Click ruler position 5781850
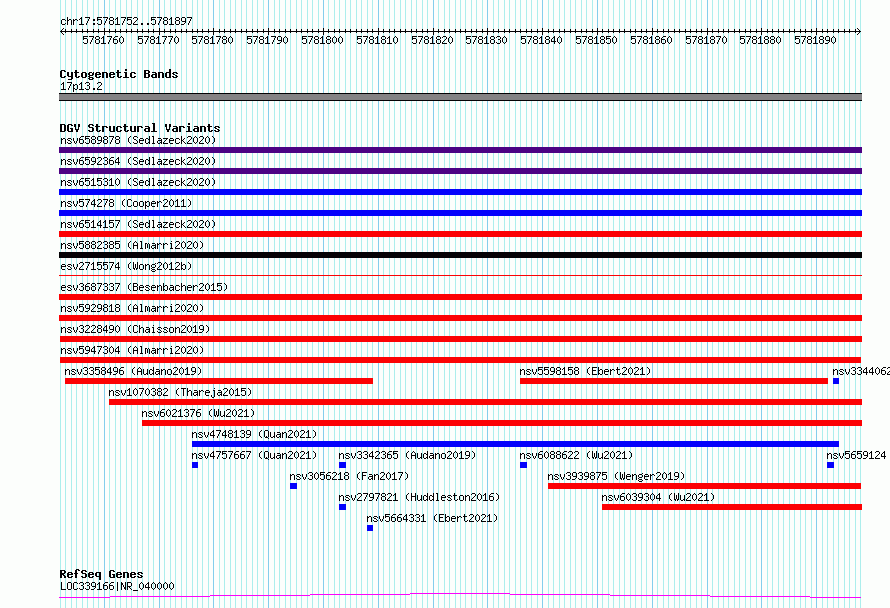This screenshot has width=890, height=608. [x=596, y=40]
